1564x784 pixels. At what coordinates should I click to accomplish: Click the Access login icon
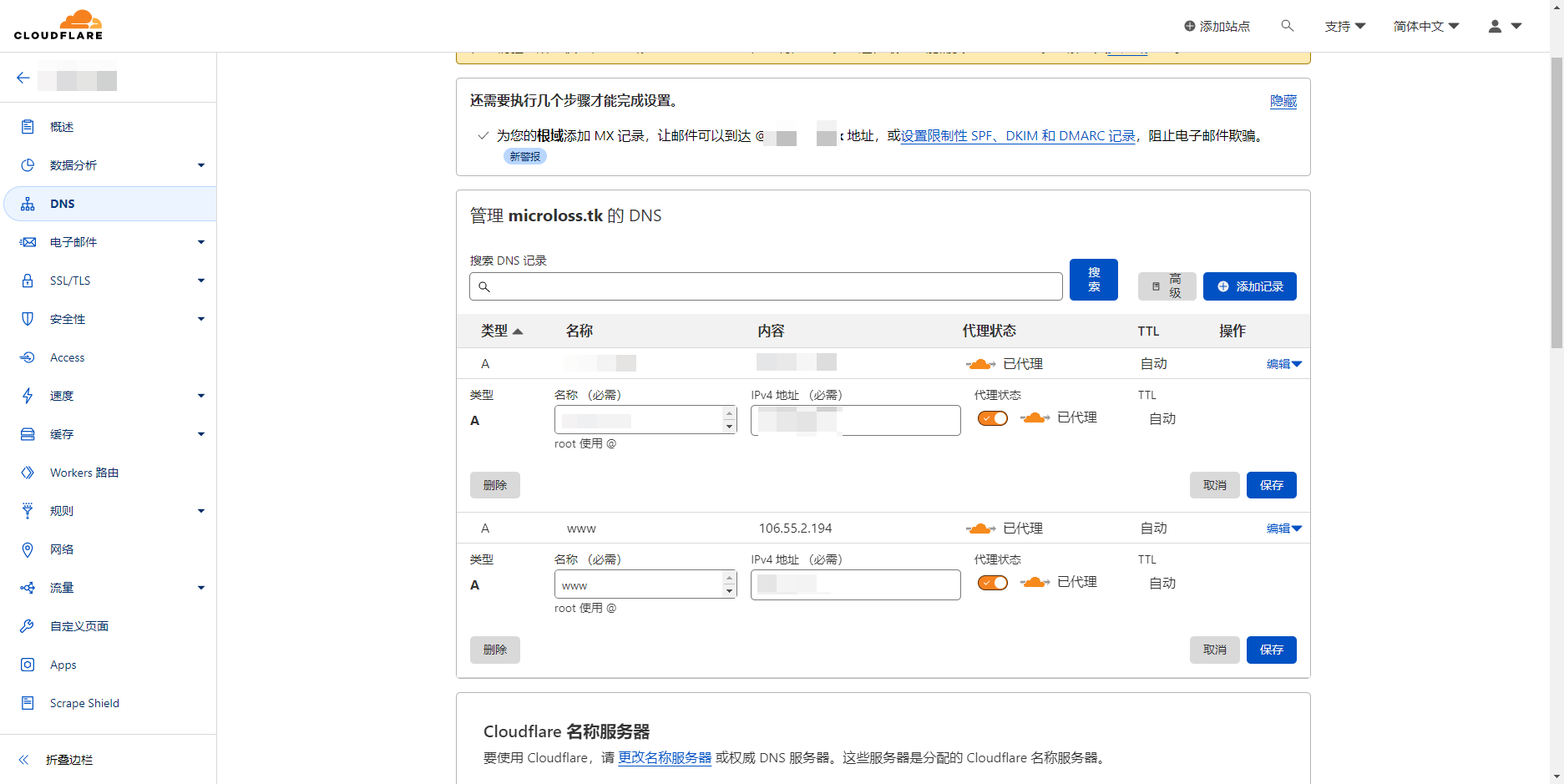[28, 357]
